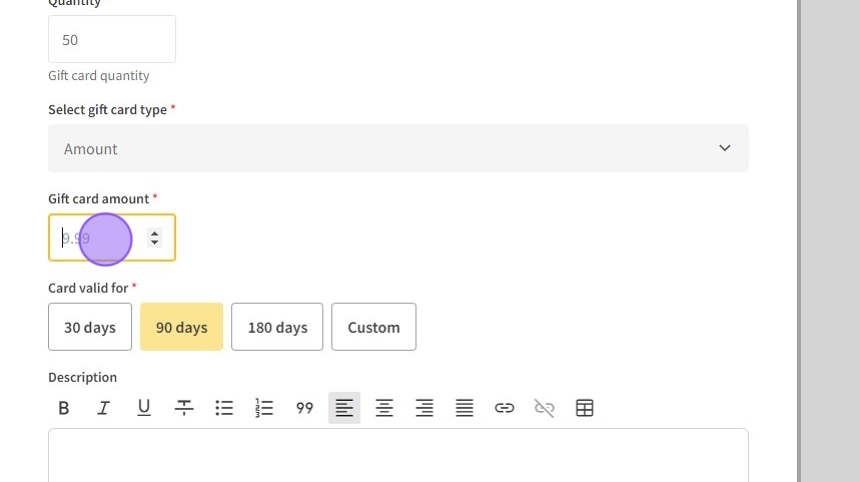
Task: Select Custom card validity period
Action: (x=373, y=327)
